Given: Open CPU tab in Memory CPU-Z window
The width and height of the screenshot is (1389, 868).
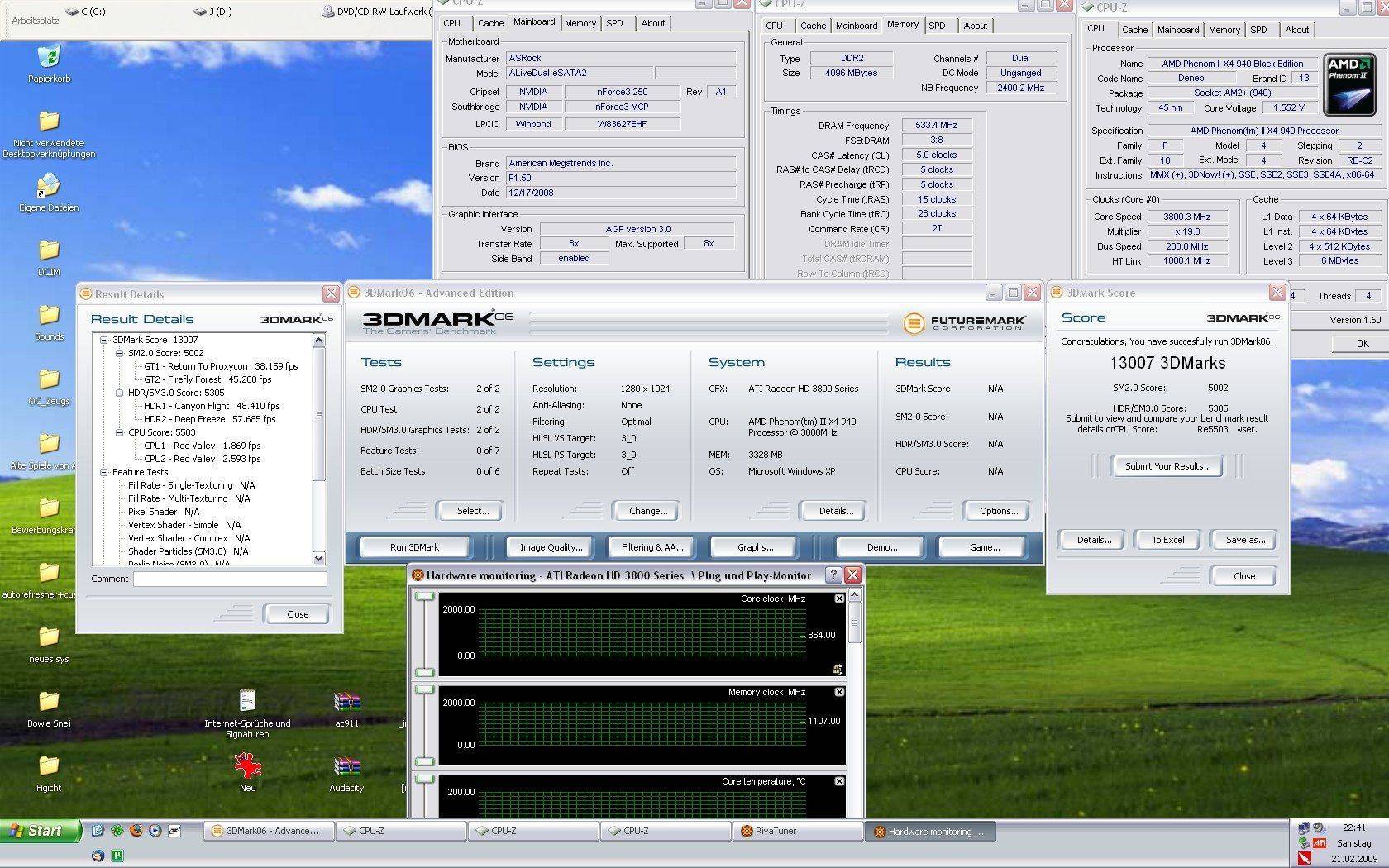Looking at the screenshot, I should [x=774, y=26].
